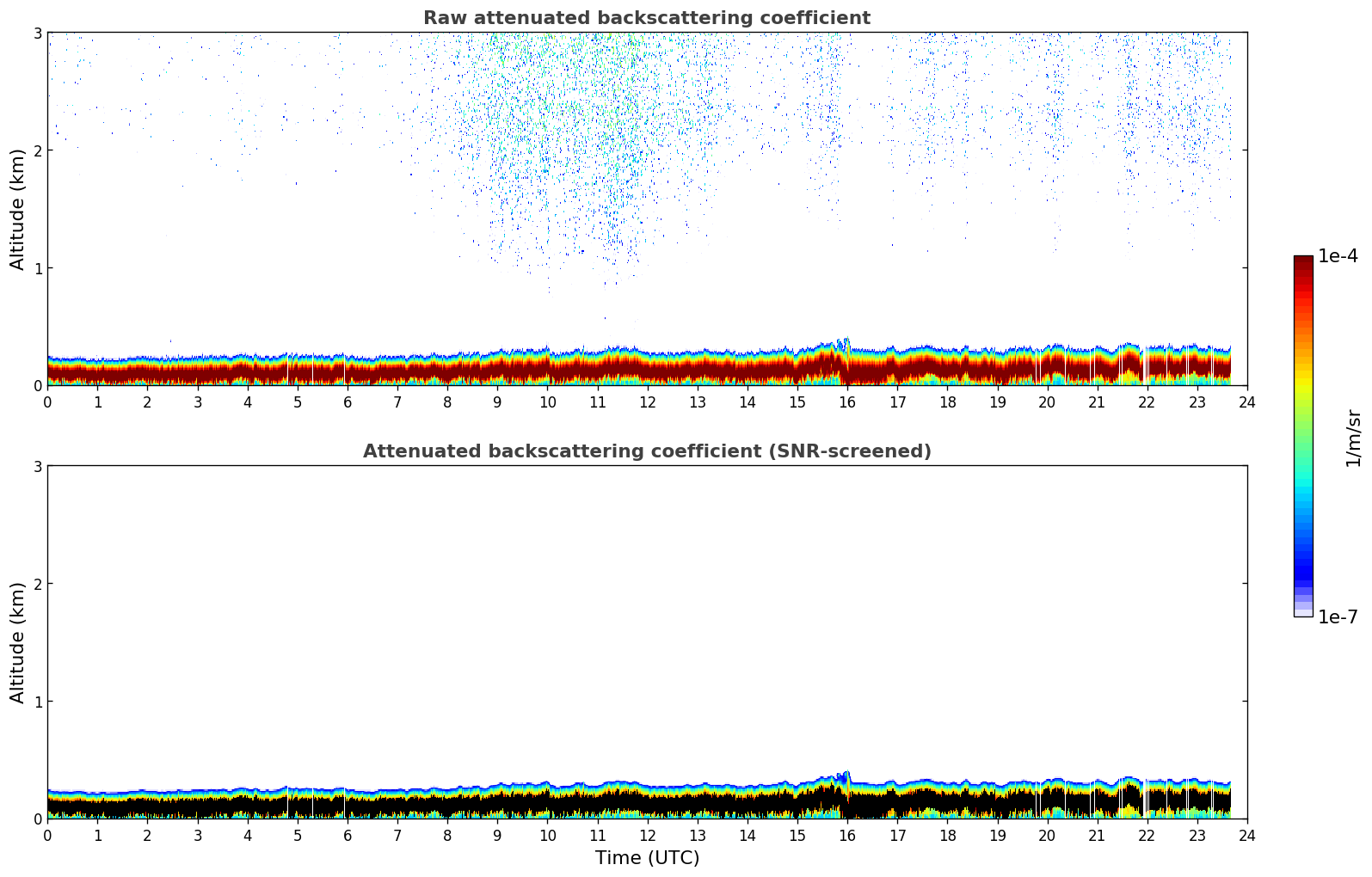
Task: Click the top plot's "Altitude (km)" label
Action: [x=18, y=209]
